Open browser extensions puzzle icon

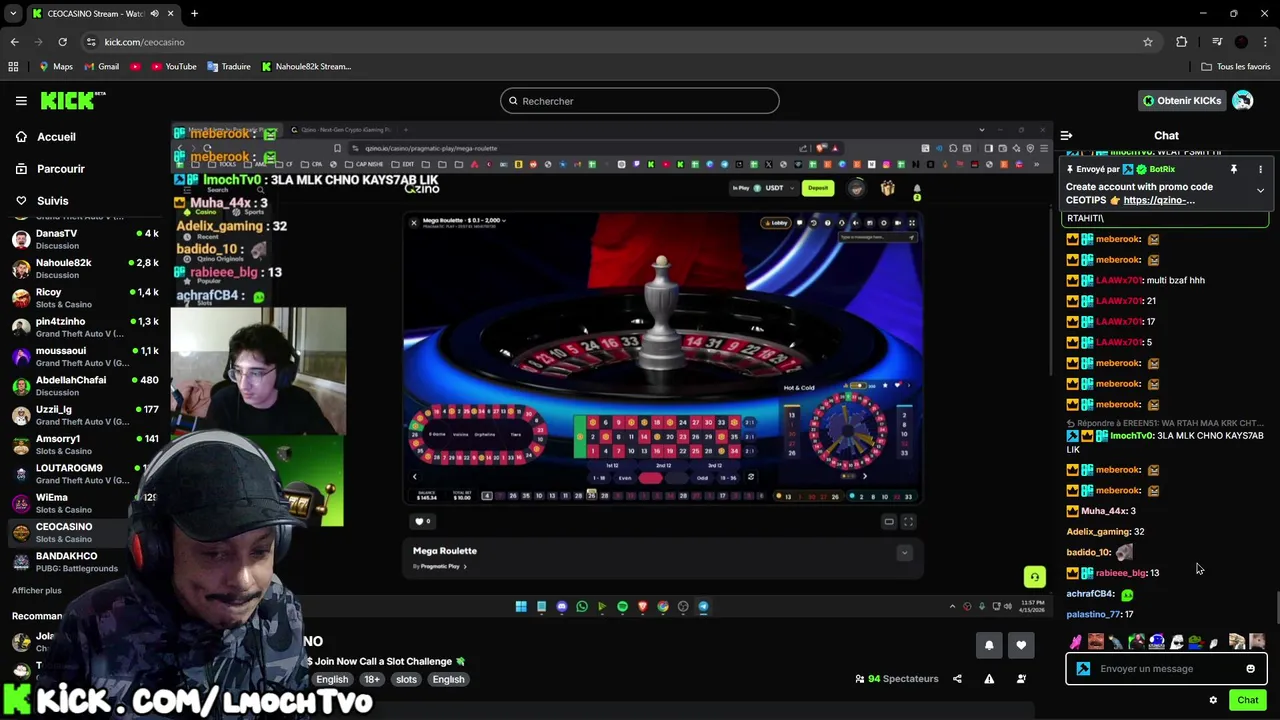pos(1182,42)
